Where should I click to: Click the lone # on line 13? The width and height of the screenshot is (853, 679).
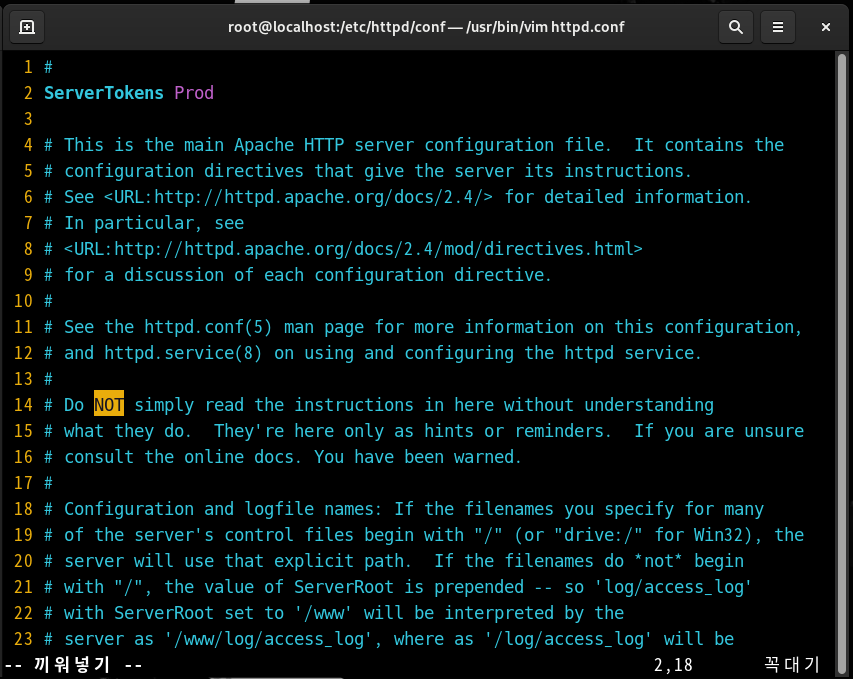(x=48, y=379)
